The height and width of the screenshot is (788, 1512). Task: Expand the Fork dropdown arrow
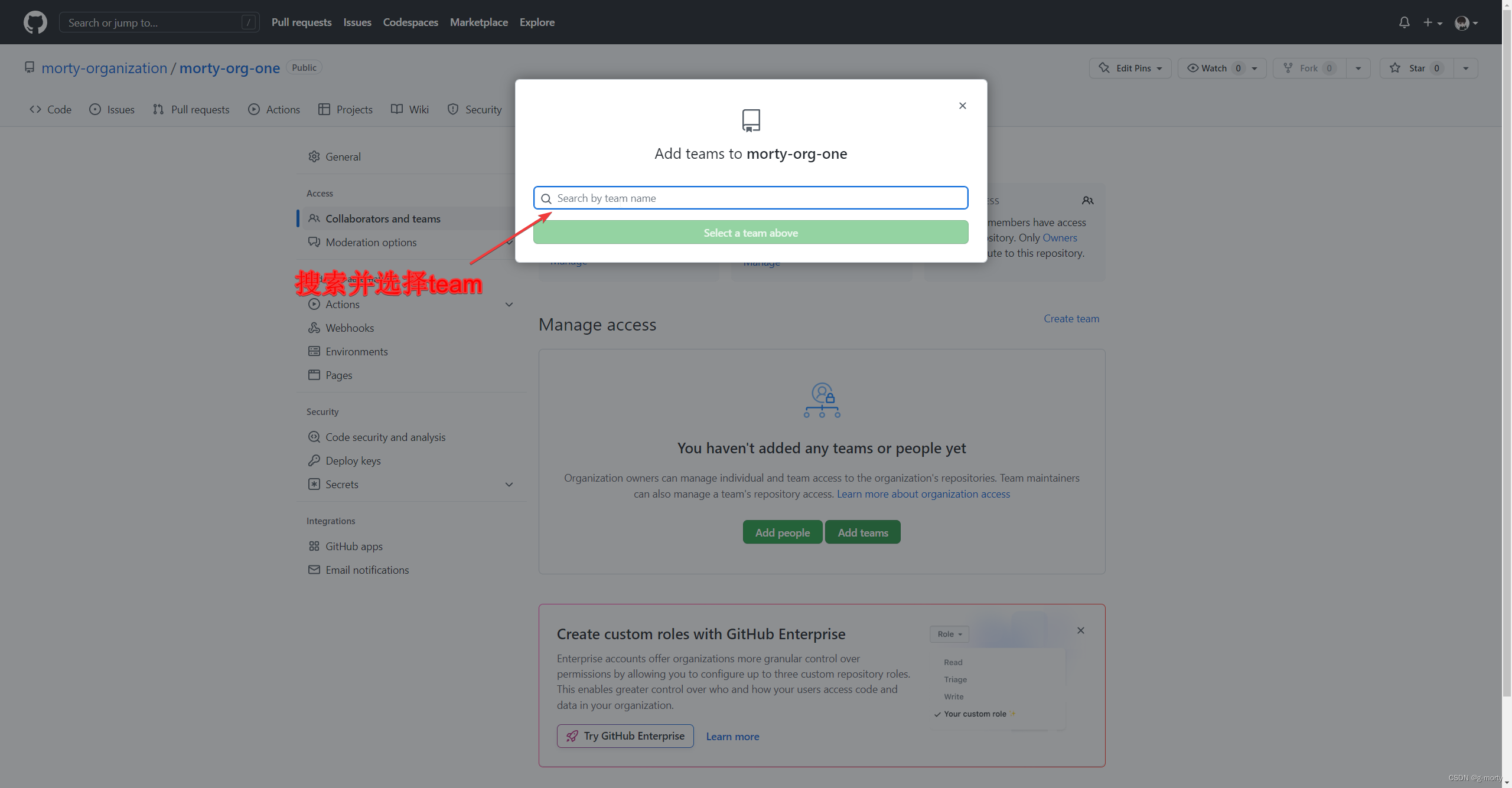coord(1358,68)
